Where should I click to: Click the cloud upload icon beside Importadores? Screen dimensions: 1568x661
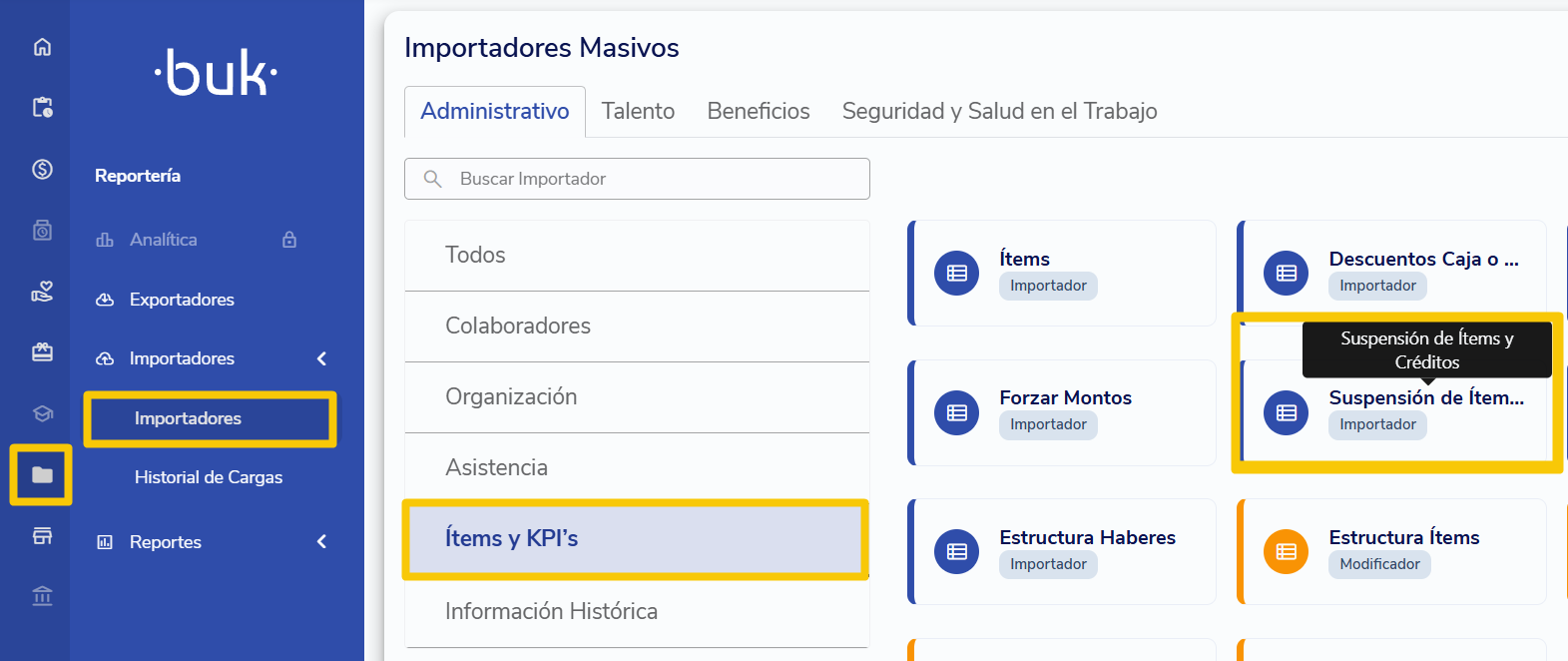[x=105, y=358]
